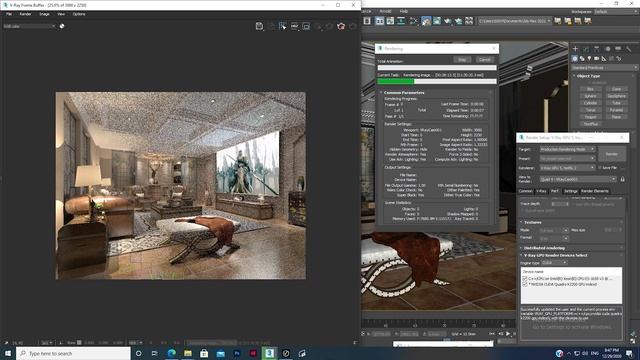Viewport: 640px width, 360px height.
Task: Open the Image menu in V-Ray Frame Buffer
Action: [x=44, y=14]
